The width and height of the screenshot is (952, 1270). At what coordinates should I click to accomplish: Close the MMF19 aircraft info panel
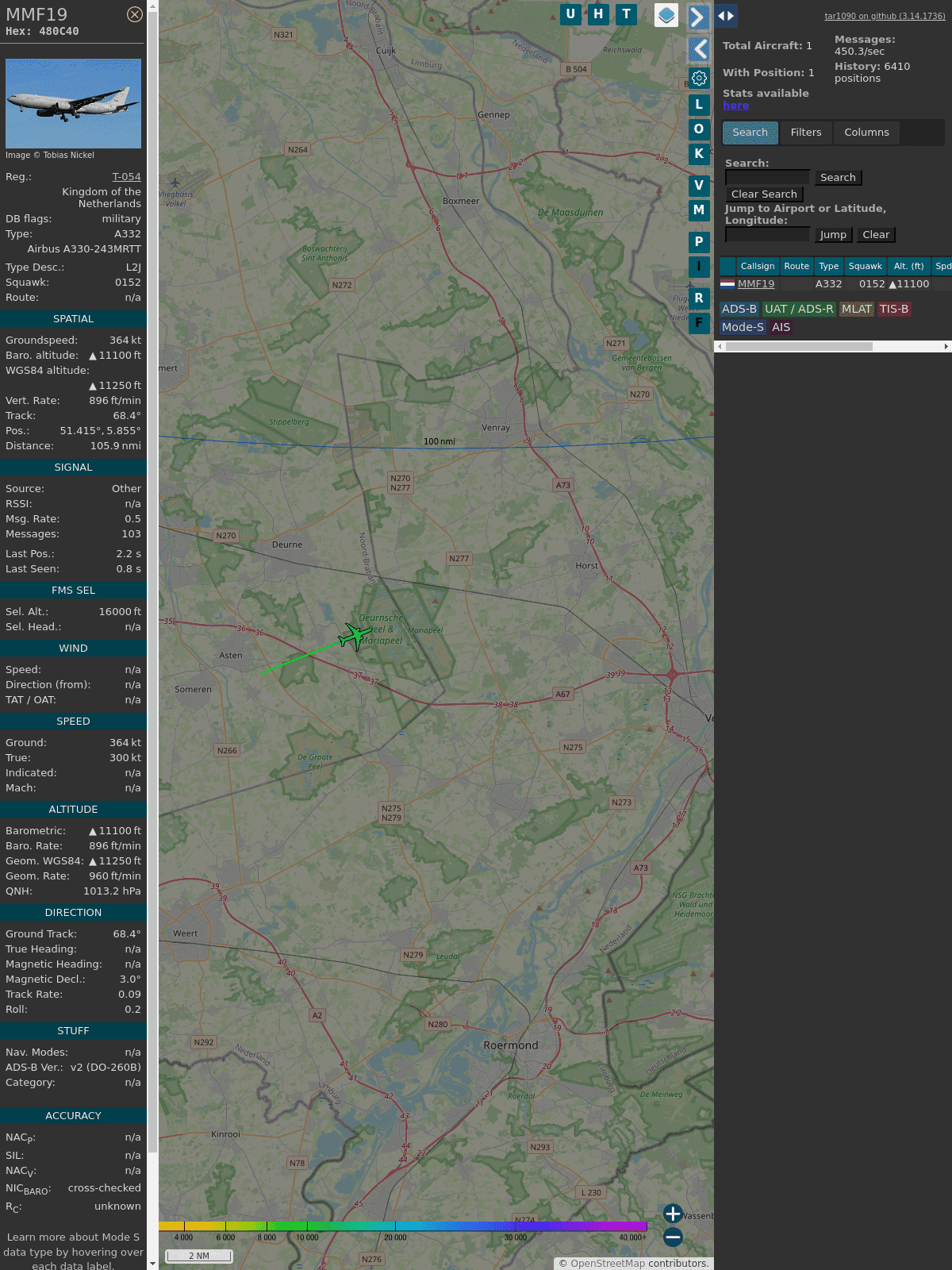[135, 14]
